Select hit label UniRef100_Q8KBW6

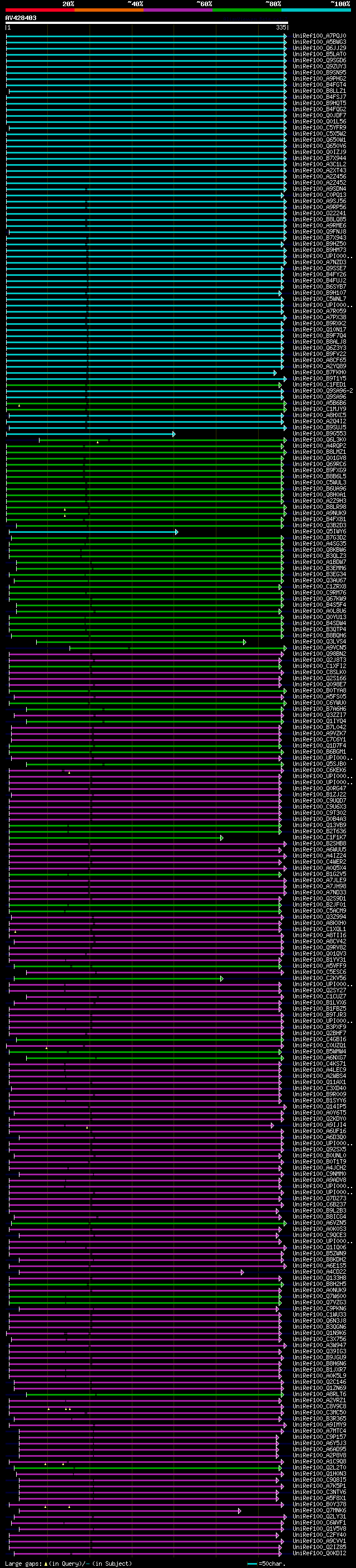coord(319,550)
